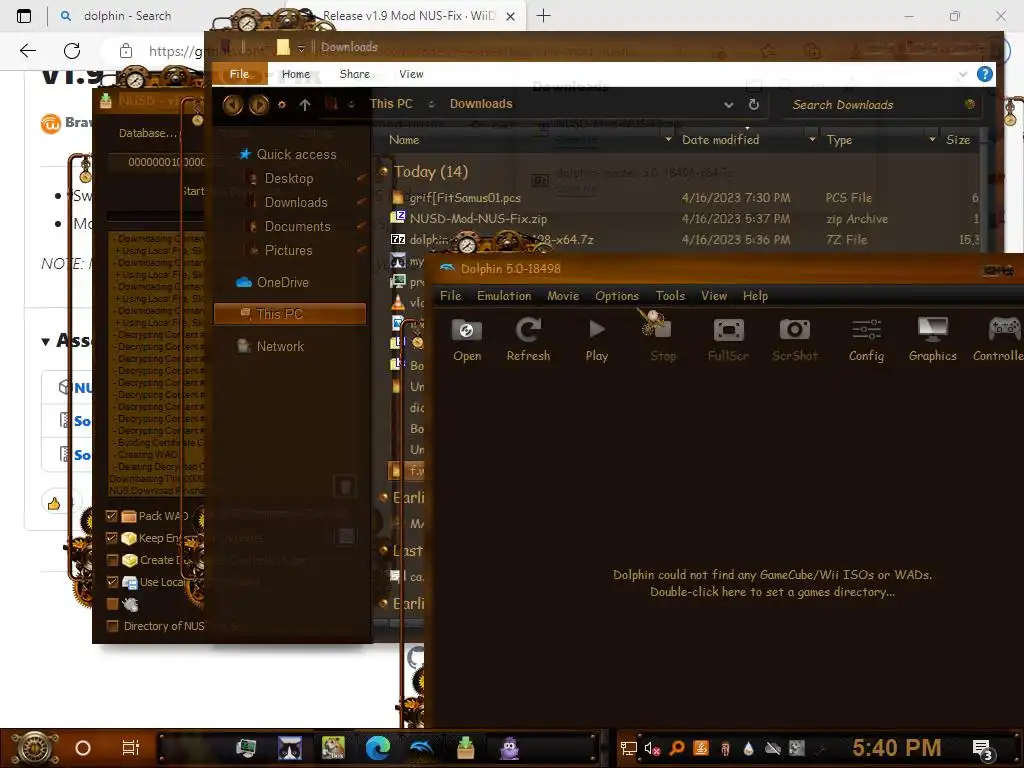Image resolution: width=1024 pixels, height=768 pixels.
Task: Toggle Keep Encrypted checkbox in NUSD
Action: [112, 538]
